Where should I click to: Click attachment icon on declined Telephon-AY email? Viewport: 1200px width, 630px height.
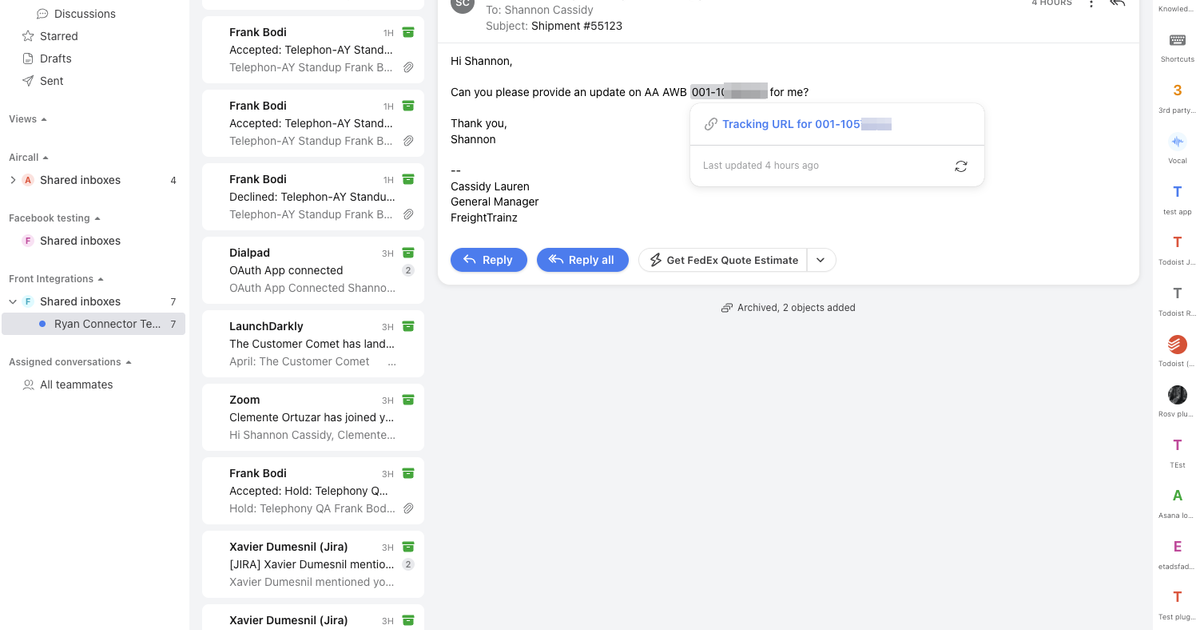[408, 214]
